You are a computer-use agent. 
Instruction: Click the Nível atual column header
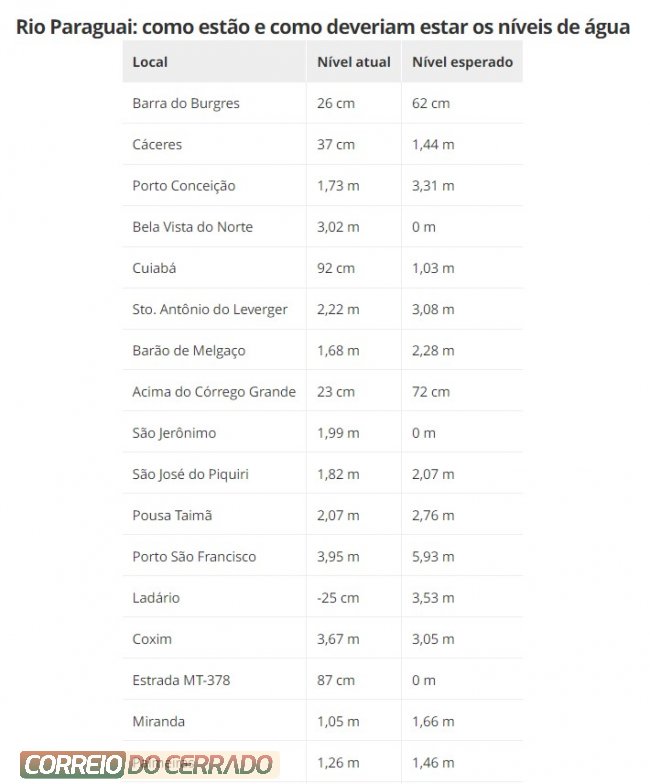click(354, 62)
